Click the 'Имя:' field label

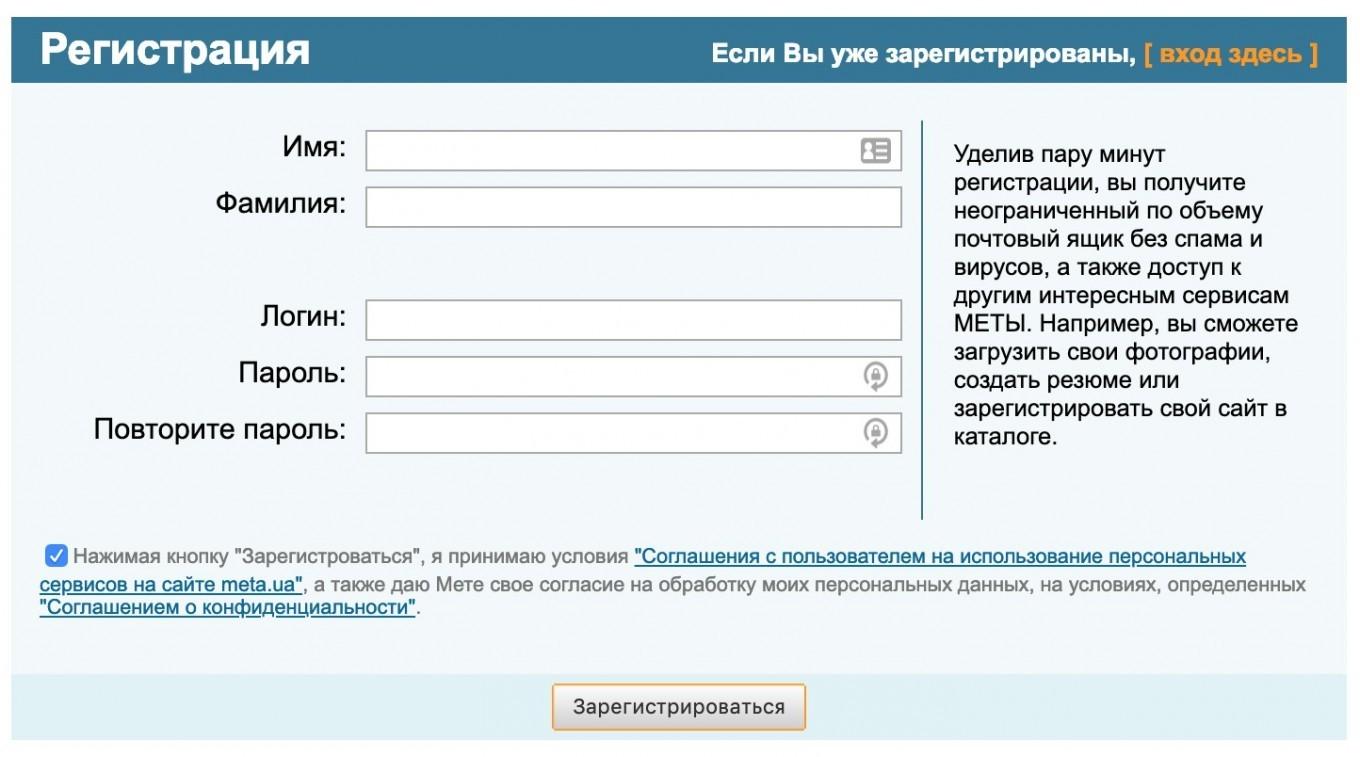[314, 149]
